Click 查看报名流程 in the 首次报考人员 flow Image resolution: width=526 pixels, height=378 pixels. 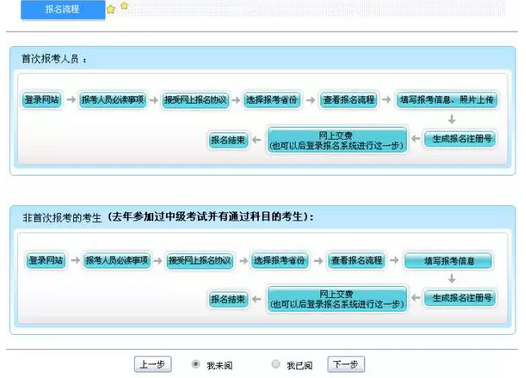click(x=349, y=100)
